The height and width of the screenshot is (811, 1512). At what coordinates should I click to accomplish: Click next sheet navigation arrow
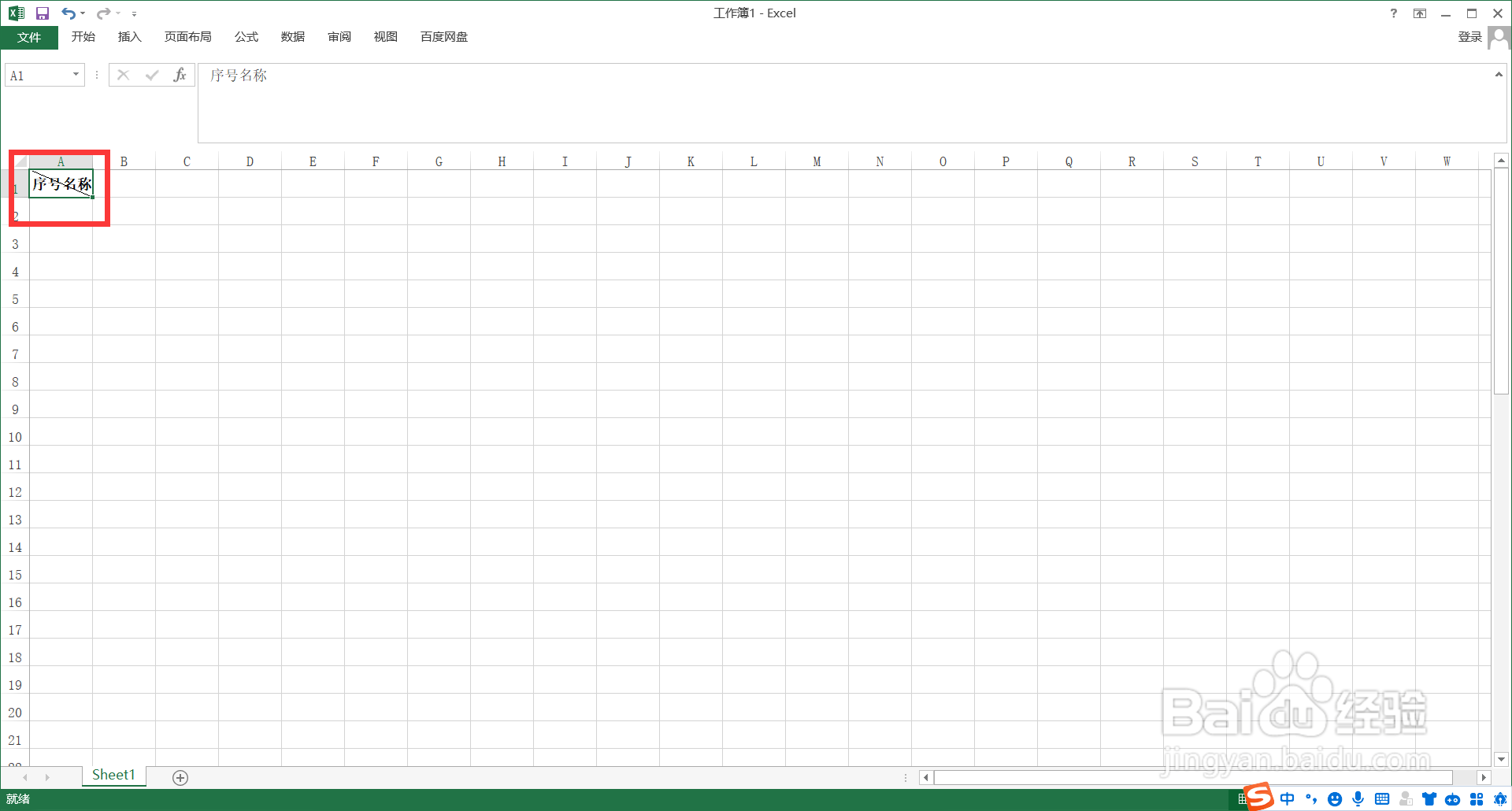click(47, 777)
